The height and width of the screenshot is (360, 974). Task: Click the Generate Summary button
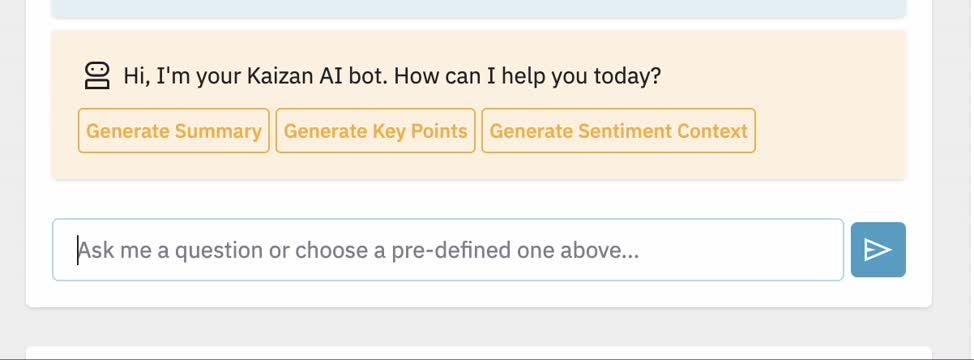[x=173, y=130]
